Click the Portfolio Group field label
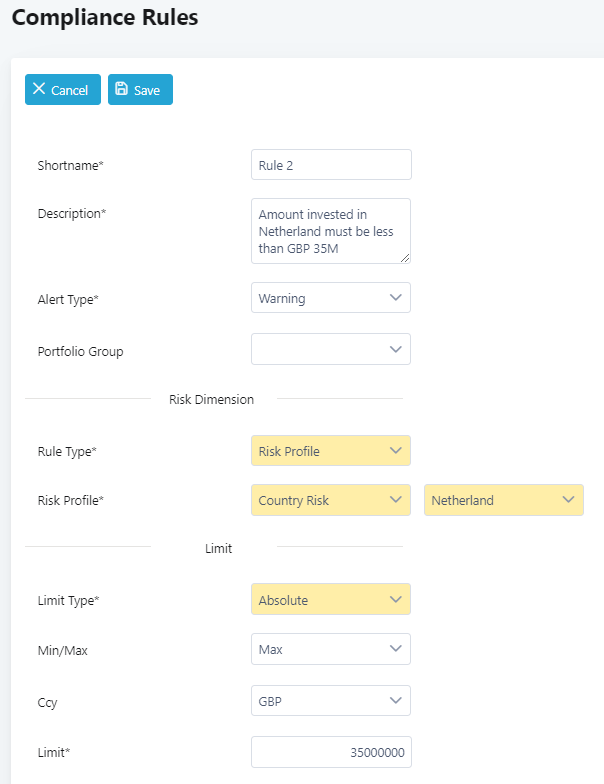 tap(80, 351)
